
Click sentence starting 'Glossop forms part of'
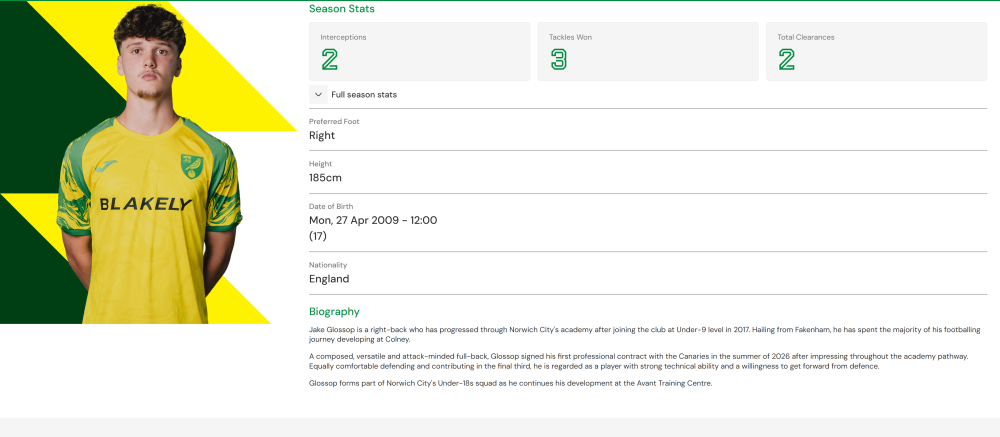510,383
